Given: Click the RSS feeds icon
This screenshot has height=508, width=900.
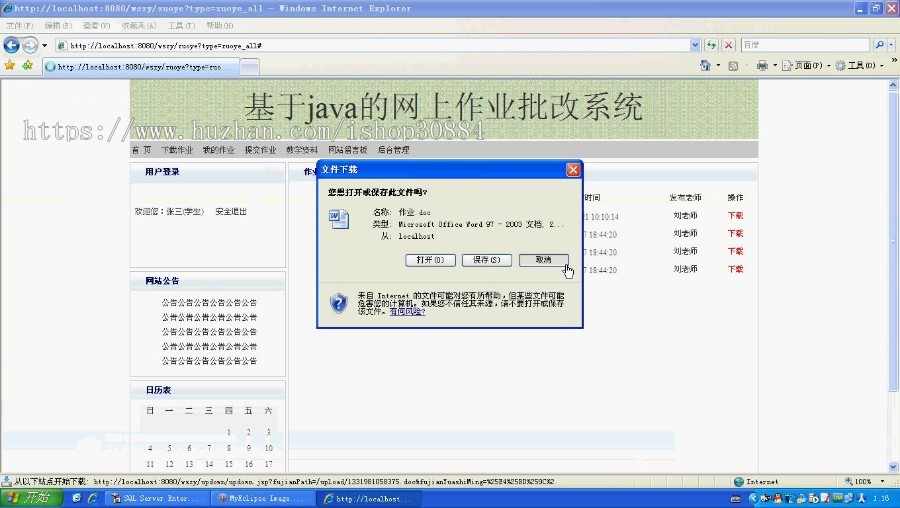Looking at the screenshot, I should (733, 66).
